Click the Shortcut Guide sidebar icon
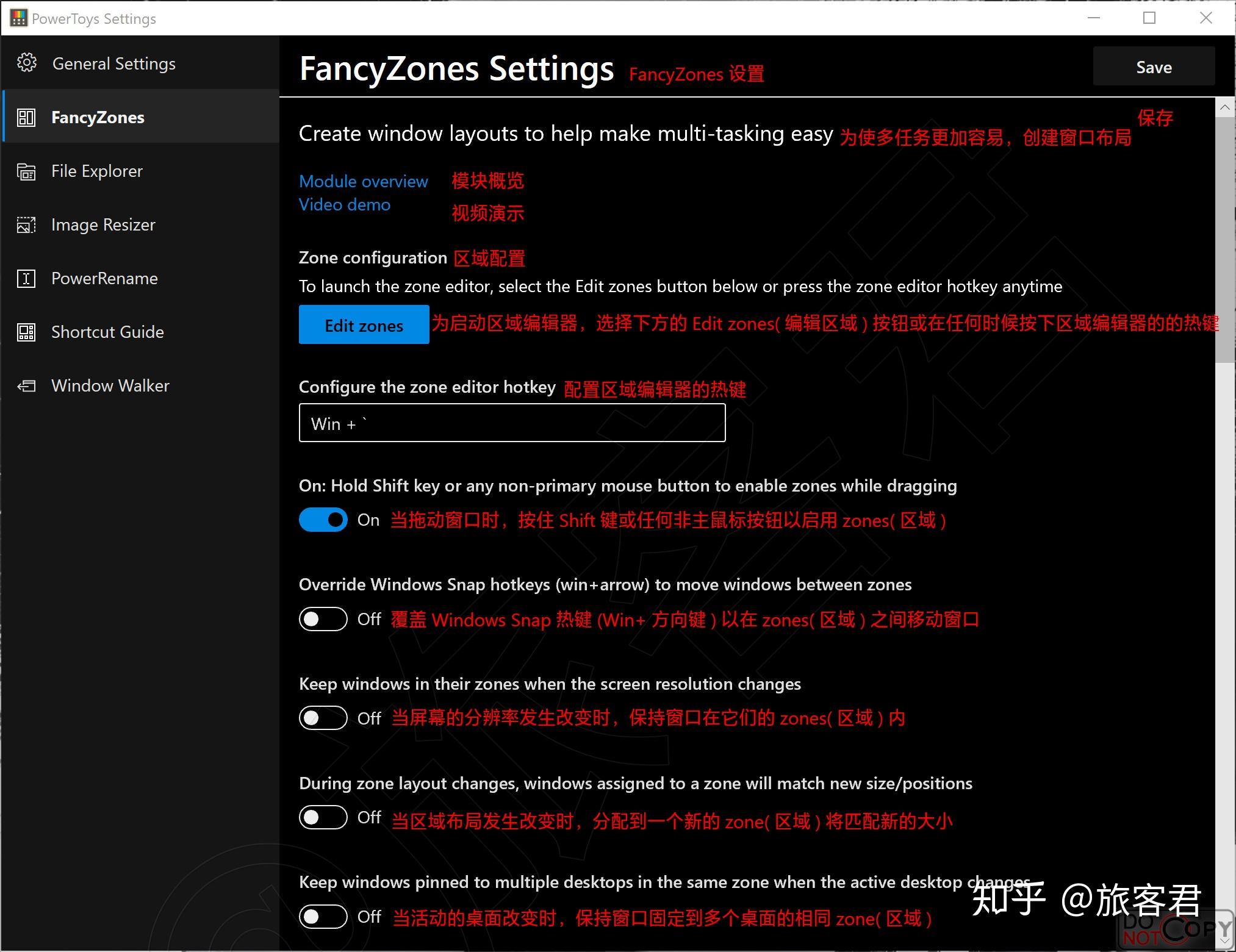1236x952 pixels. point(26,332)
